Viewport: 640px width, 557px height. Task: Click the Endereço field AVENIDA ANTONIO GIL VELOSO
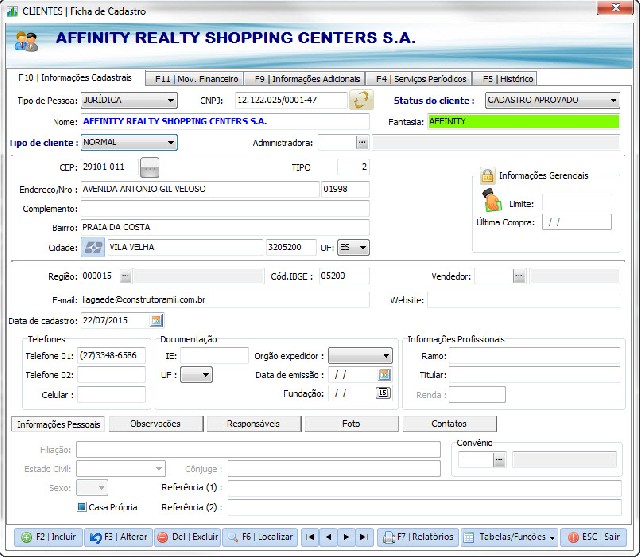click(x=200, y=189)
